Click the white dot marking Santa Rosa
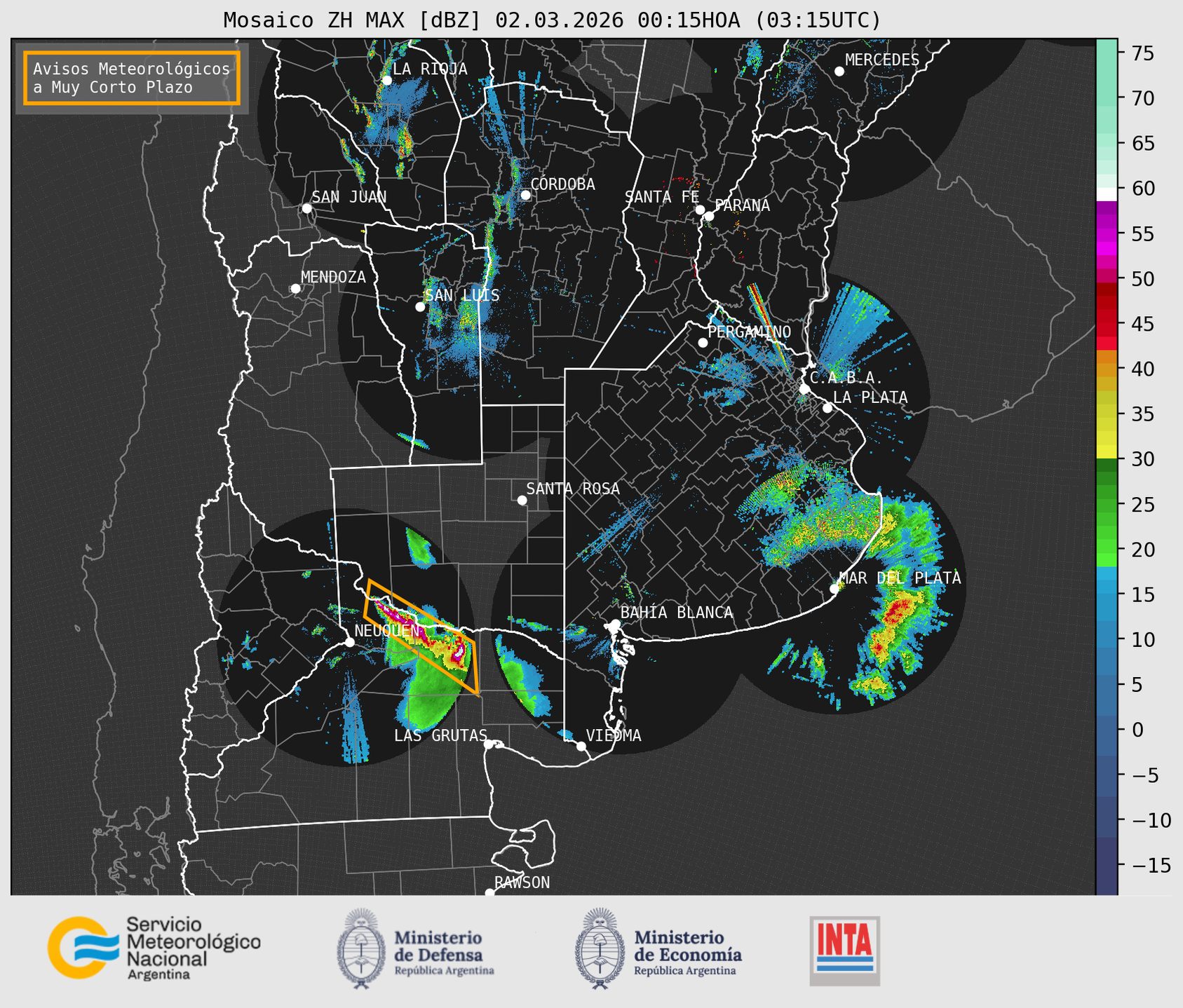The width and height of the screenshot is (1183, 1008). pos(522,500)
